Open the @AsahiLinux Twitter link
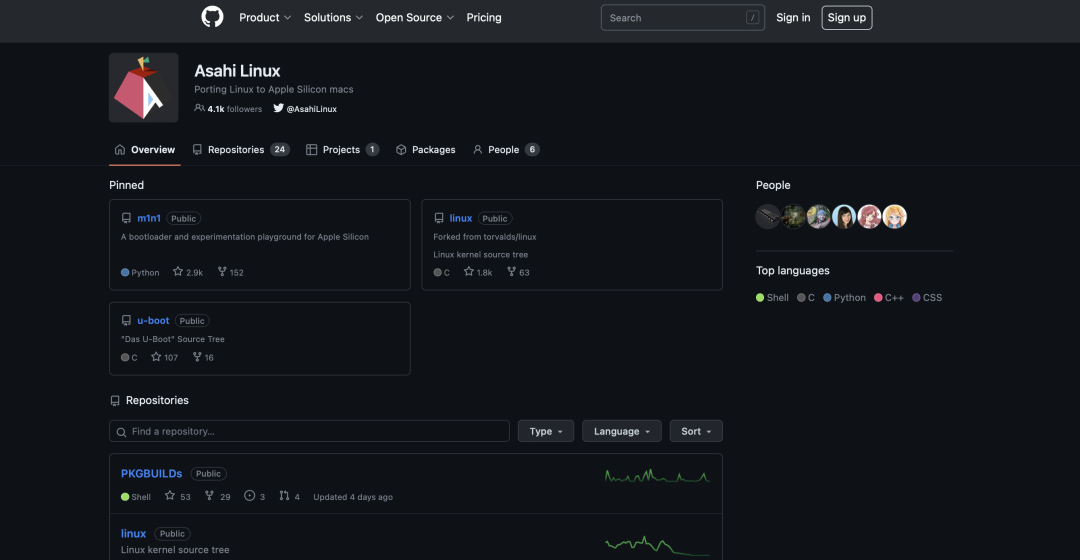Viewport: 1080px width, 560px height. point(305,109)
